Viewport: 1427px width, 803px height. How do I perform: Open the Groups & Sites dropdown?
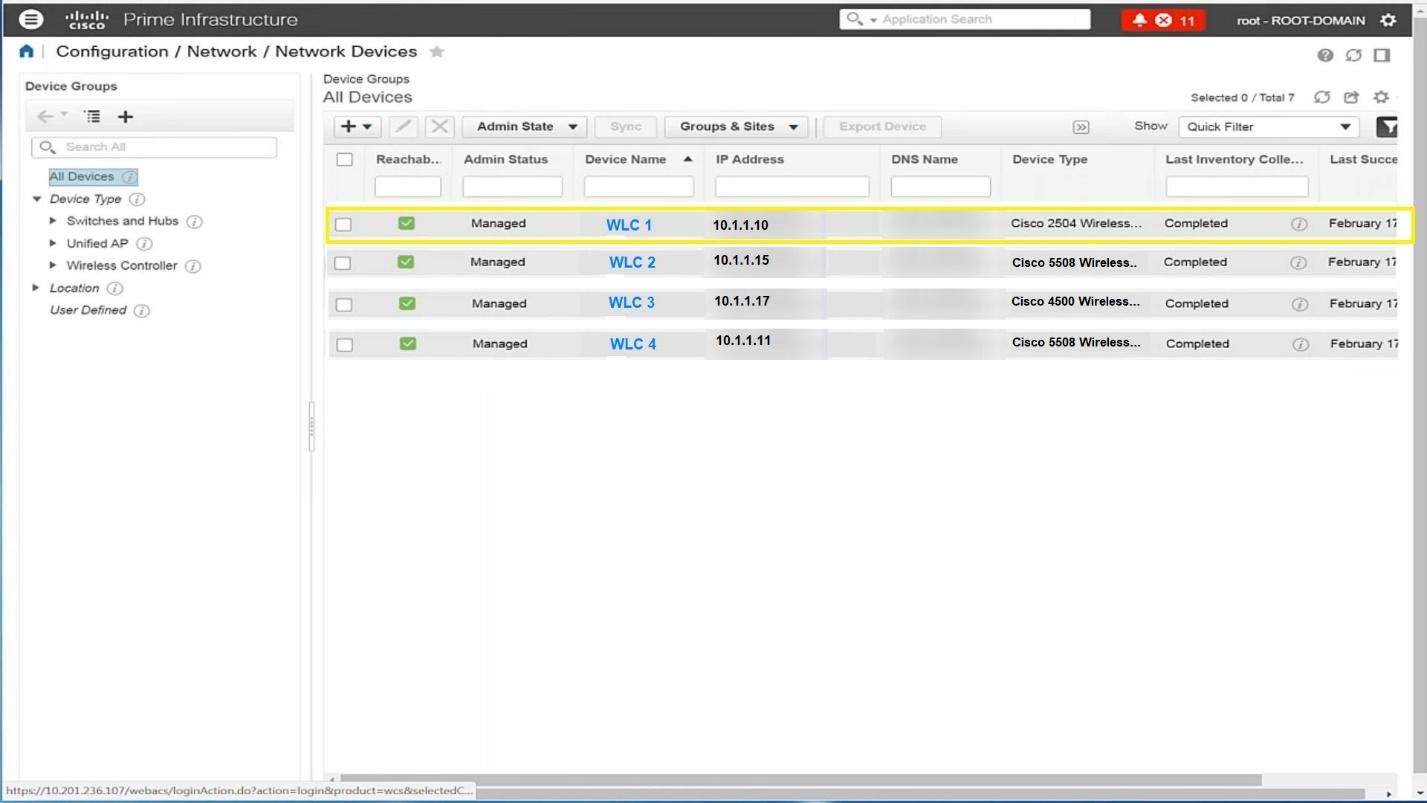point(735,126)
